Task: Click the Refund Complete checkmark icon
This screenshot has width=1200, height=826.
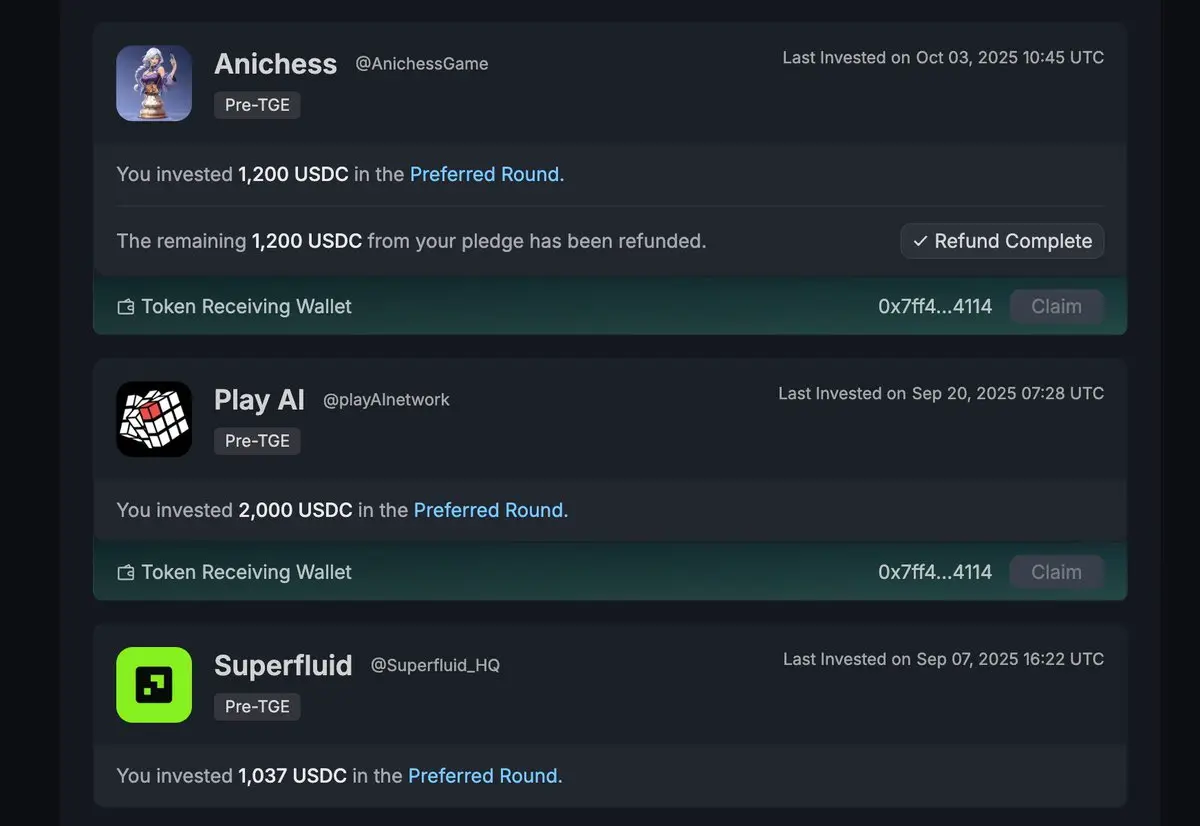Action: [920, 241]
